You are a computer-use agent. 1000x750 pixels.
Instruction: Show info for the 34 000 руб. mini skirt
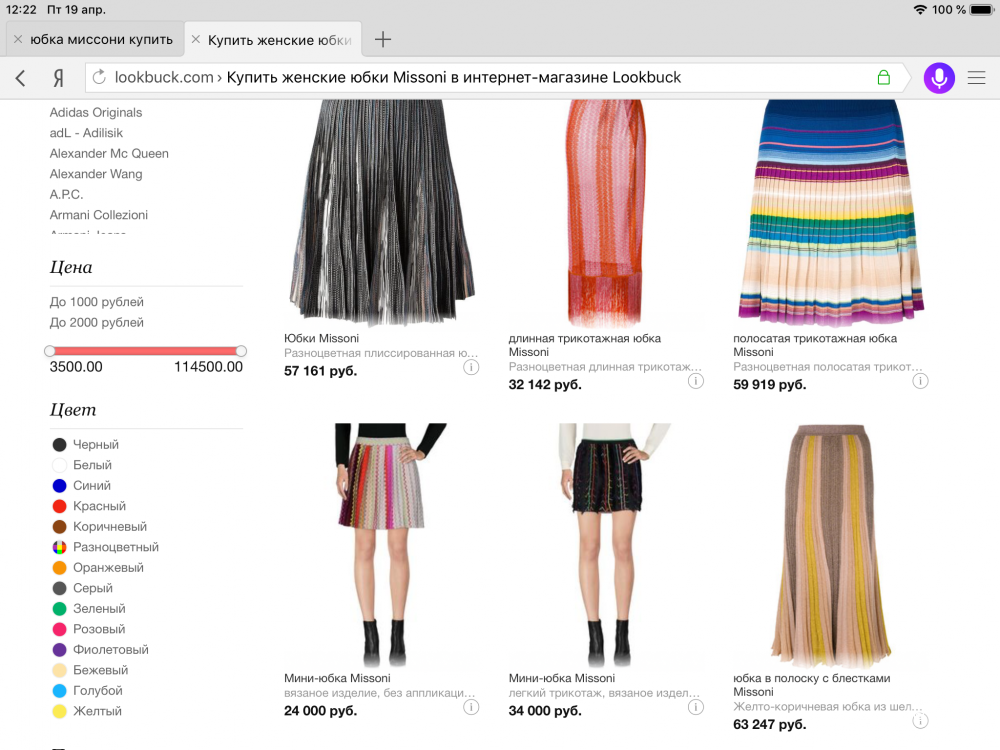696,707
